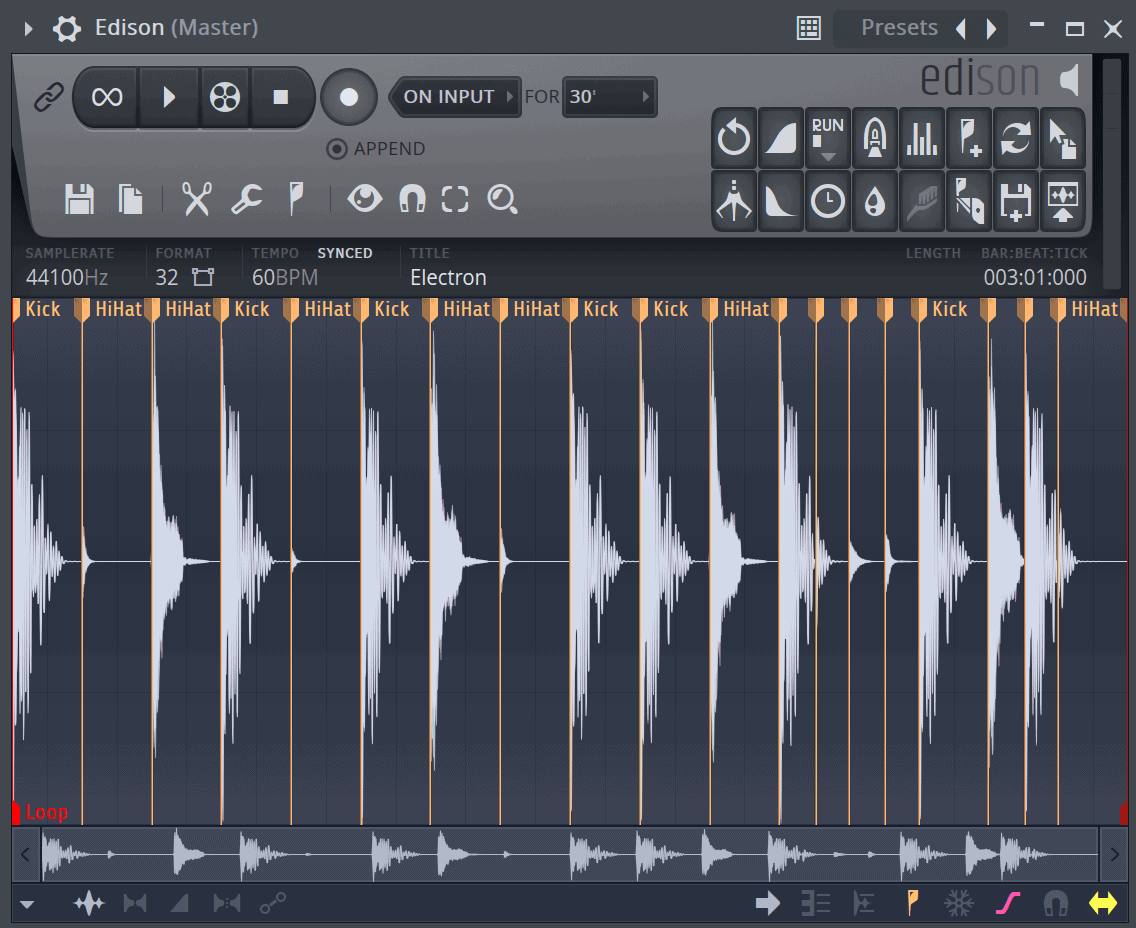Arm recording with the record button

pos(349,97)
